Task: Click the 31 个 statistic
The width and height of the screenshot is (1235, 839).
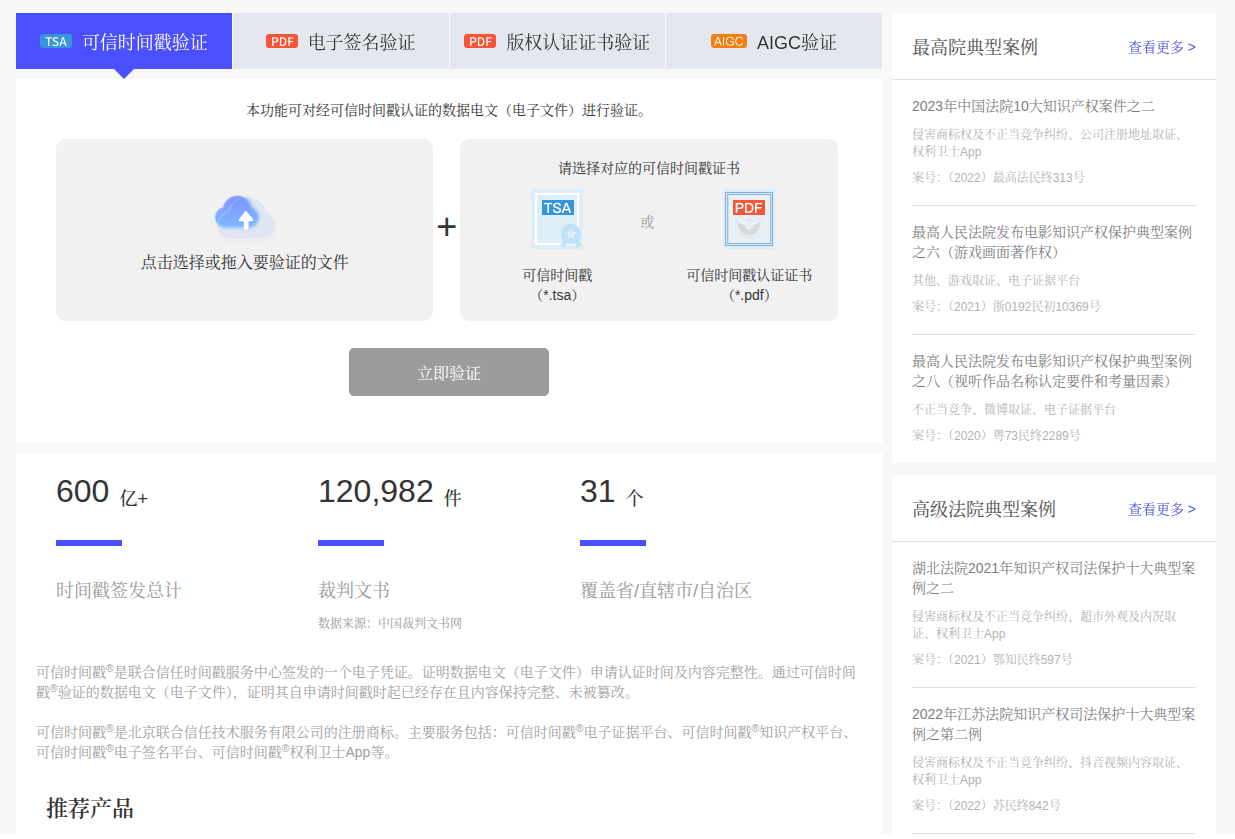Action: tap(612, 493)
